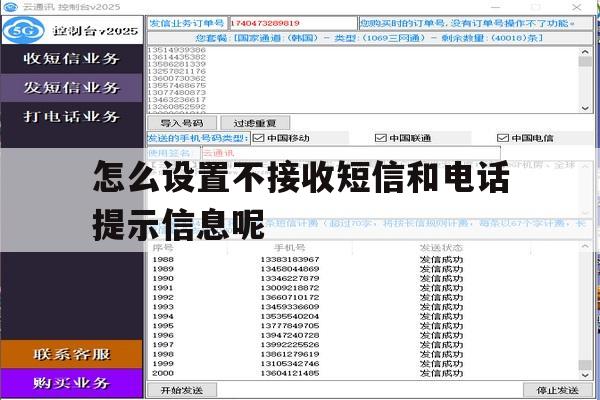Click the 手机号 column header
Screen dimensions: 600x400
point(290,248)
